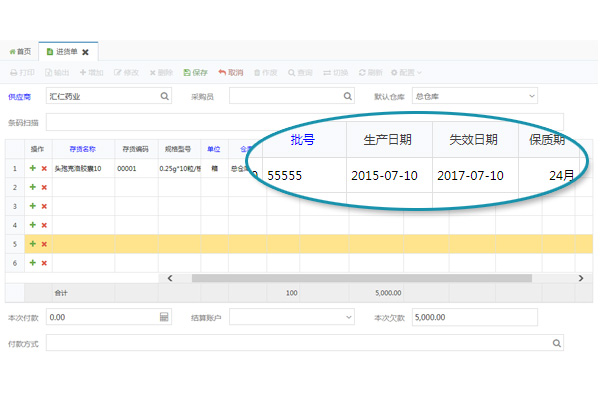Switch to the 首页 home tab
The width and height of the screenshot is (600, 400).
click(20, 52)
